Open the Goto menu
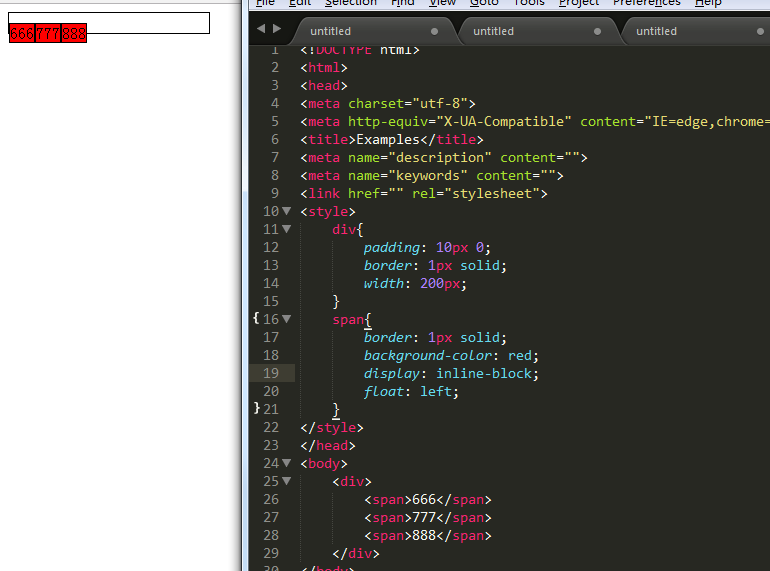Image resolution: width=770 pixels, height=571 pixels. (x=484, y=3)
